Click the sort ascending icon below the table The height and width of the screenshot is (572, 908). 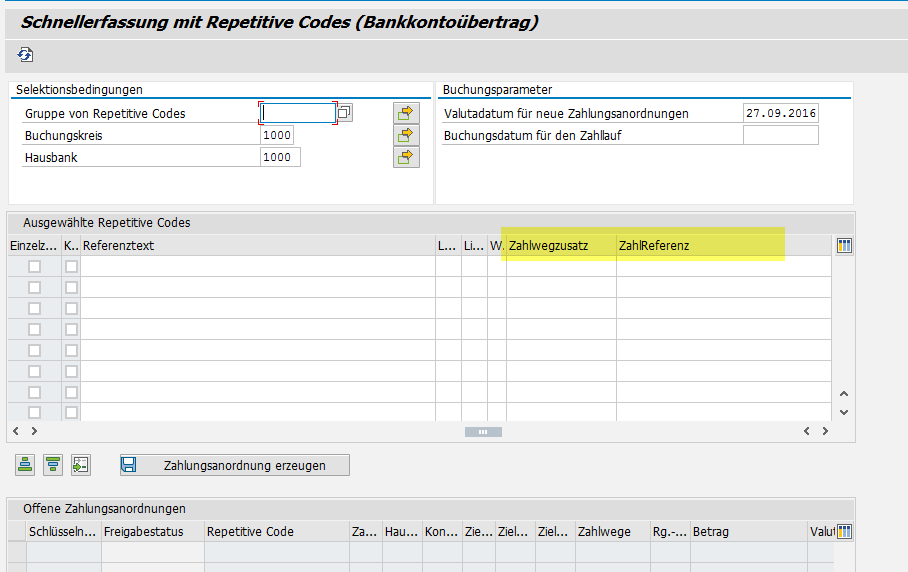tap(25, 464)
